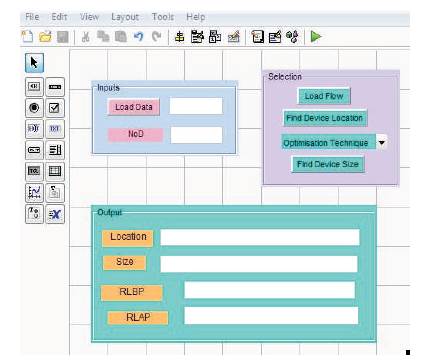Image resolution: width=432 pixels, height=364 pixels.
Task: Select the Check Box palette component
Action: pyautogui.click(x=55, y=108)
